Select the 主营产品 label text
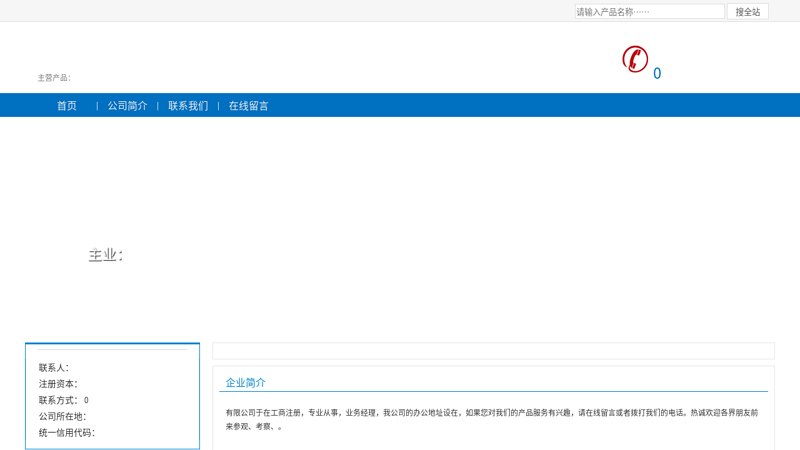Screen dimensions: 800x450 (x=54, y=78)
